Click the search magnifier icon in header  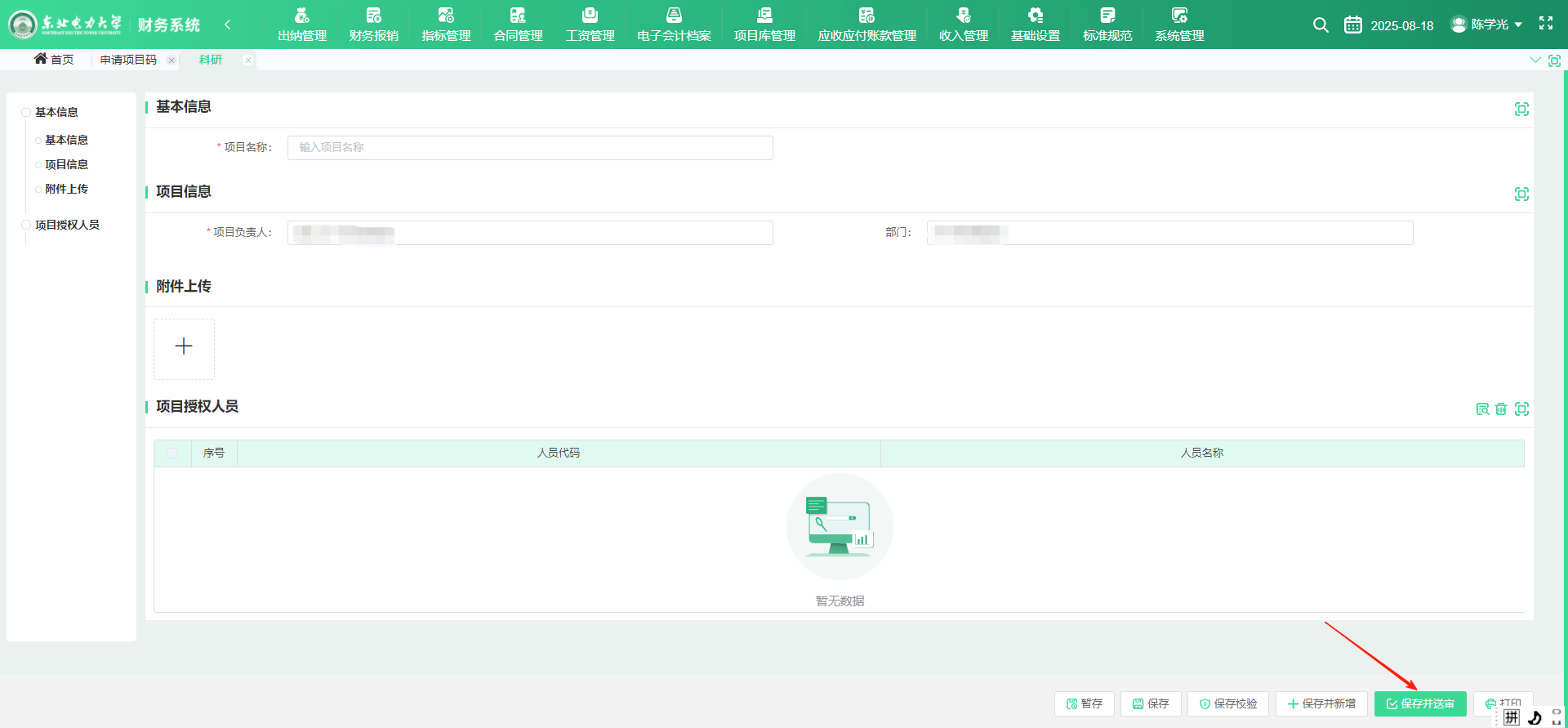(x=1320, y=25)
